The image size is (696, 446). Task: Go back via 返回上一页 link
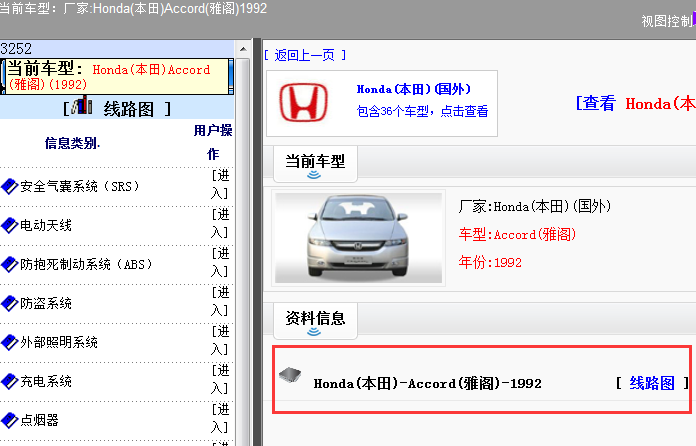point(304,55)
